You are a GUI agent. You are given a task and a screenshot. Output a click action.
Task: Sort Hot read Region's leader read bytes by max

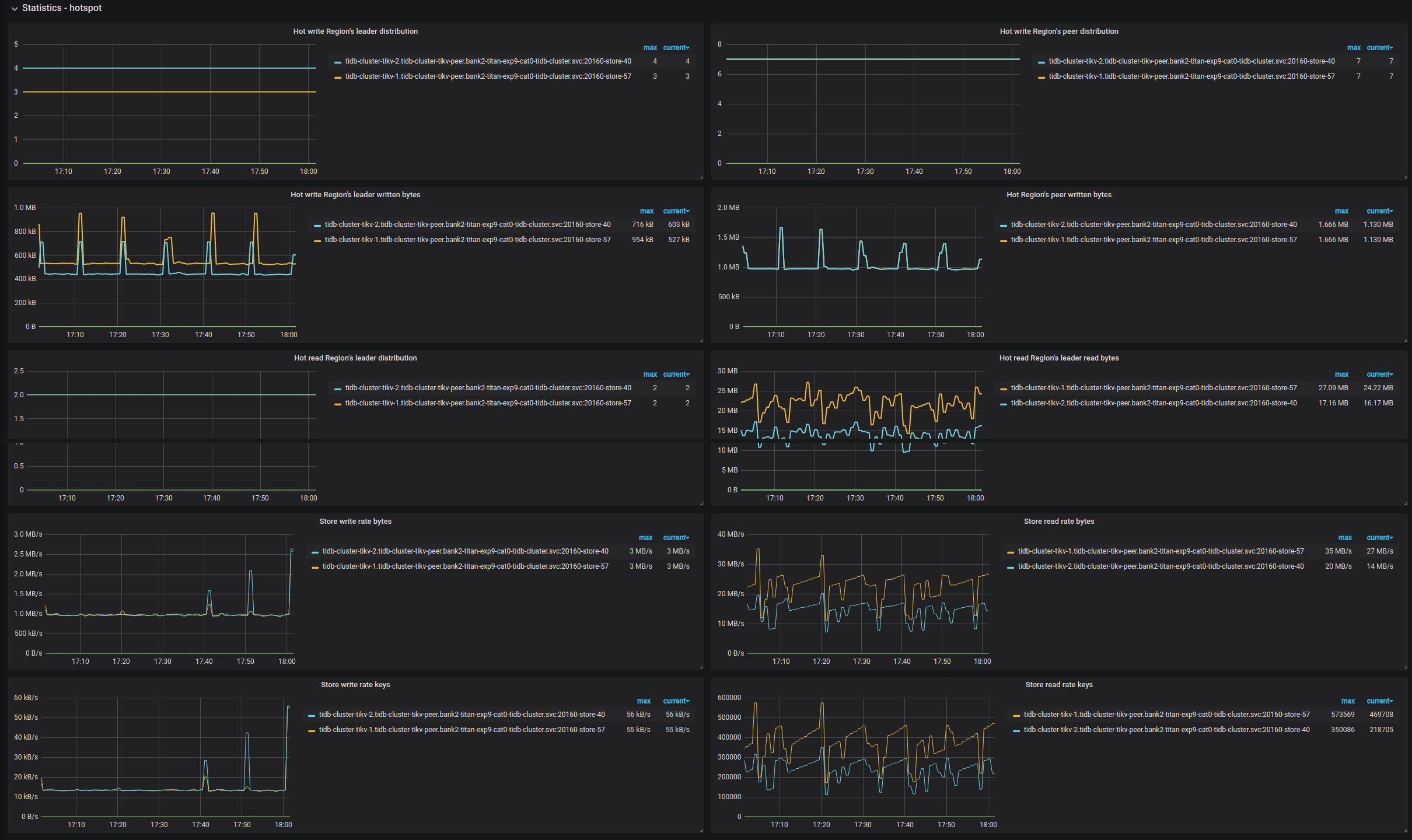[1341, 374]
